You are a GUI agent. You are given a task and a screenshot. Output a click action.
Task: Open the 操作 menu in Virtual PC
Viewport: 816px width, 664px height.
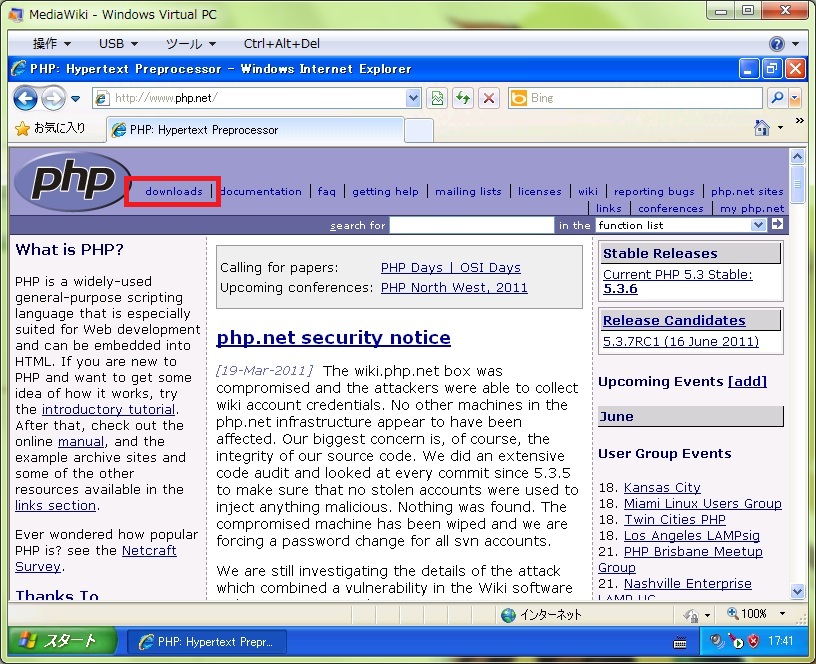point(51,44)
